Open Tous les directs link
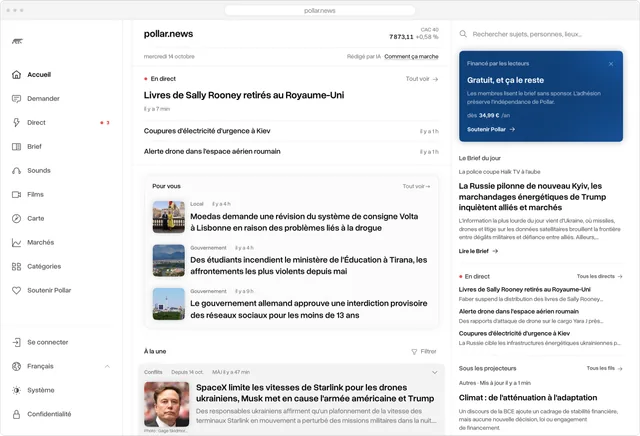The height and width of the screenshot is (436, 640). coord(600,276)
